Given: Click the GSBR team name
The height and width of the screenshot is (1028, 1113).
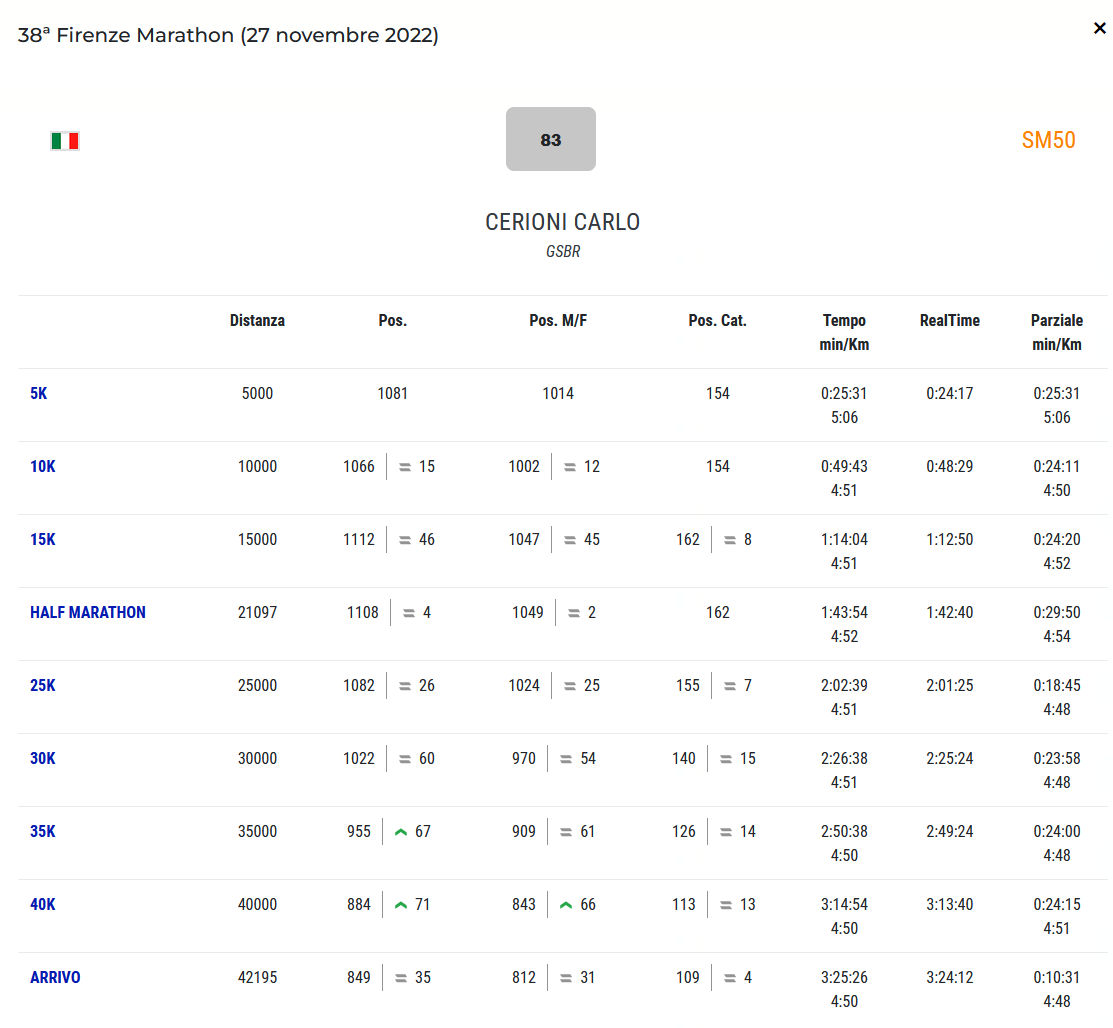Looking at the screenshot, I should (x=562, y=252).
